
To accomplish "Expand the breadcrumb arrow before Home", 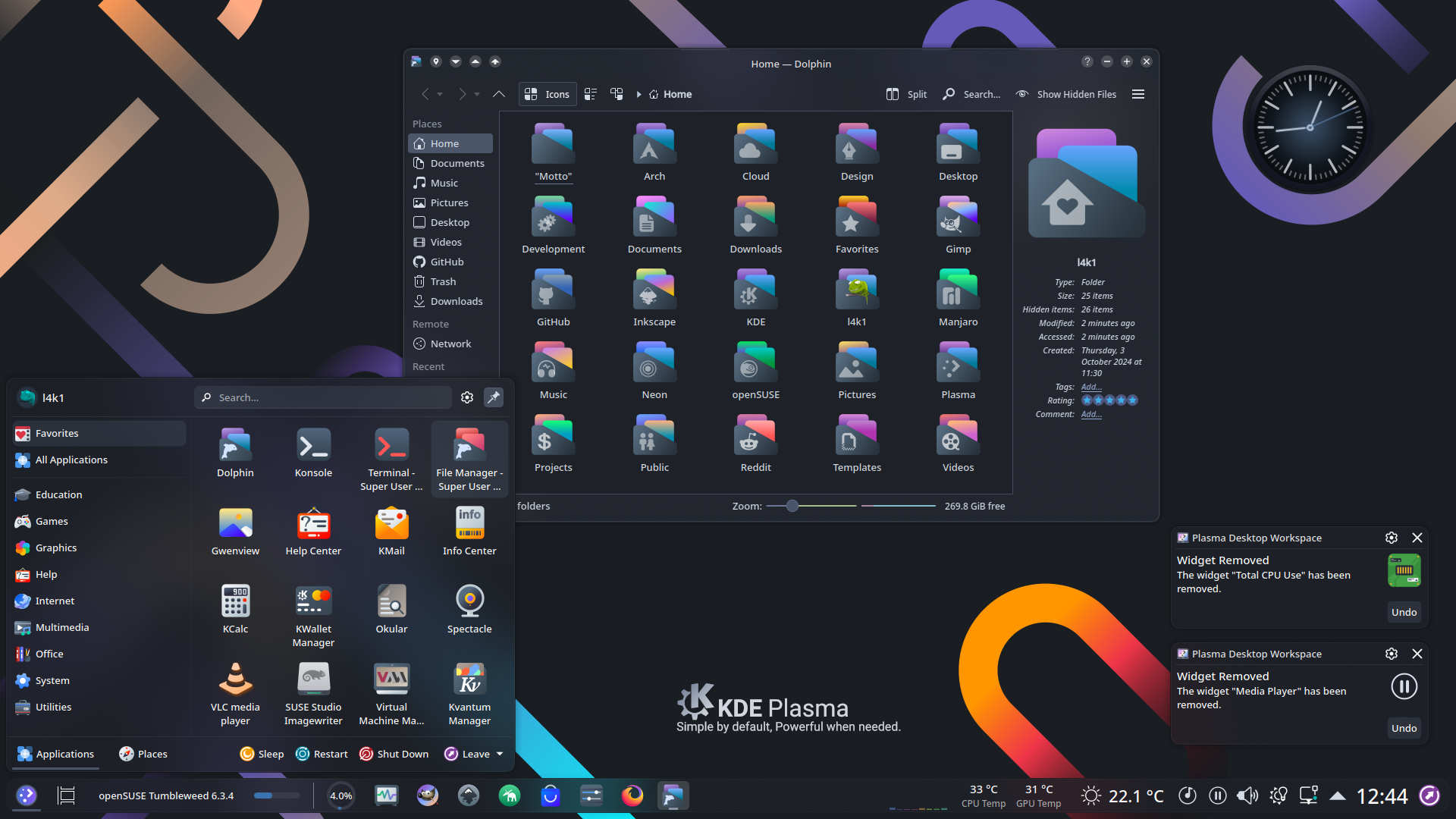I will click(x=639, y=94).
